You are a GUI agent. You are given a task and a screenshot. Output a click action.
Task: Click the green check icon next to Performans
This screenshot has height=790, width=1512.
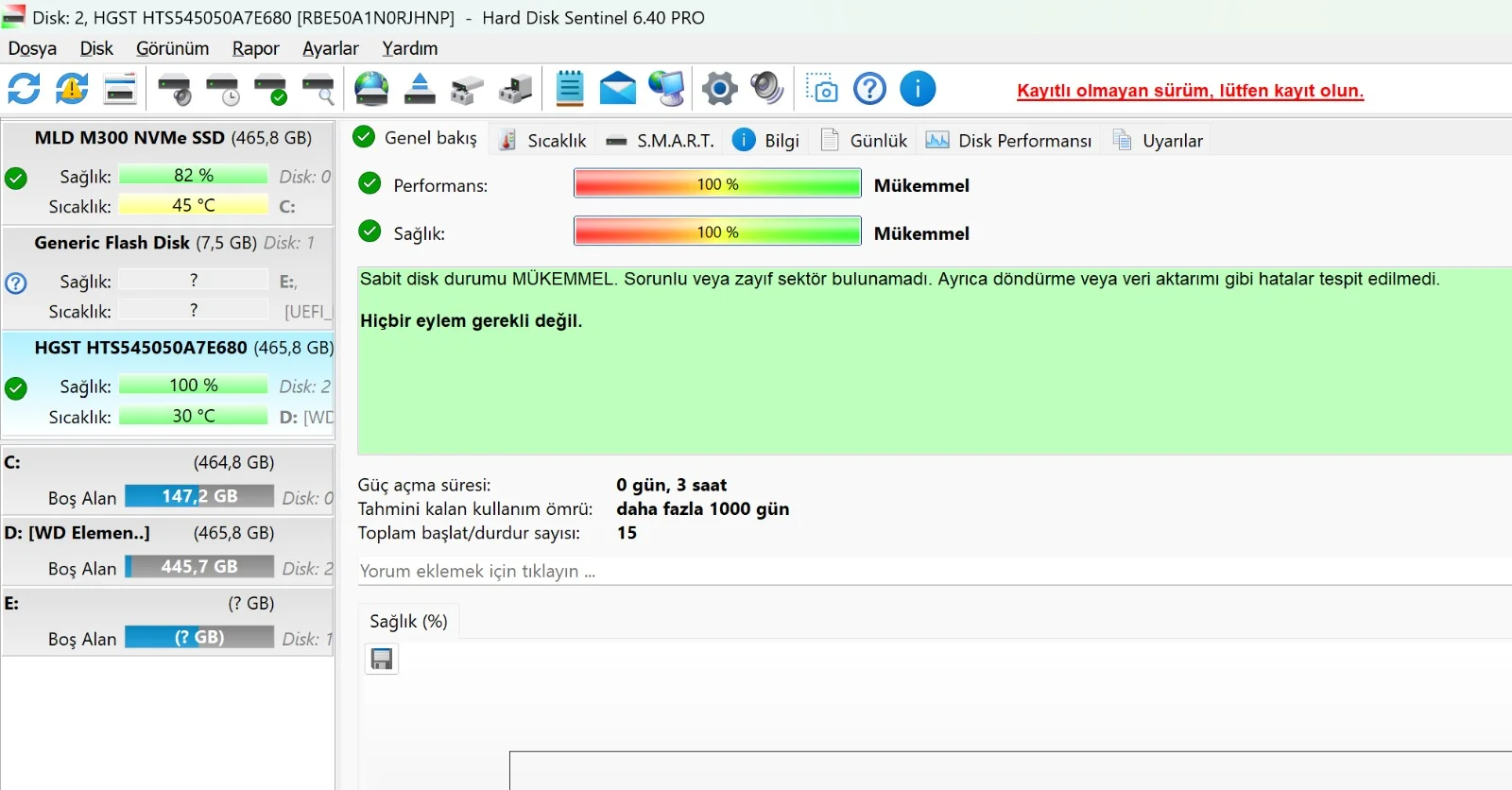tap(369, 183)
